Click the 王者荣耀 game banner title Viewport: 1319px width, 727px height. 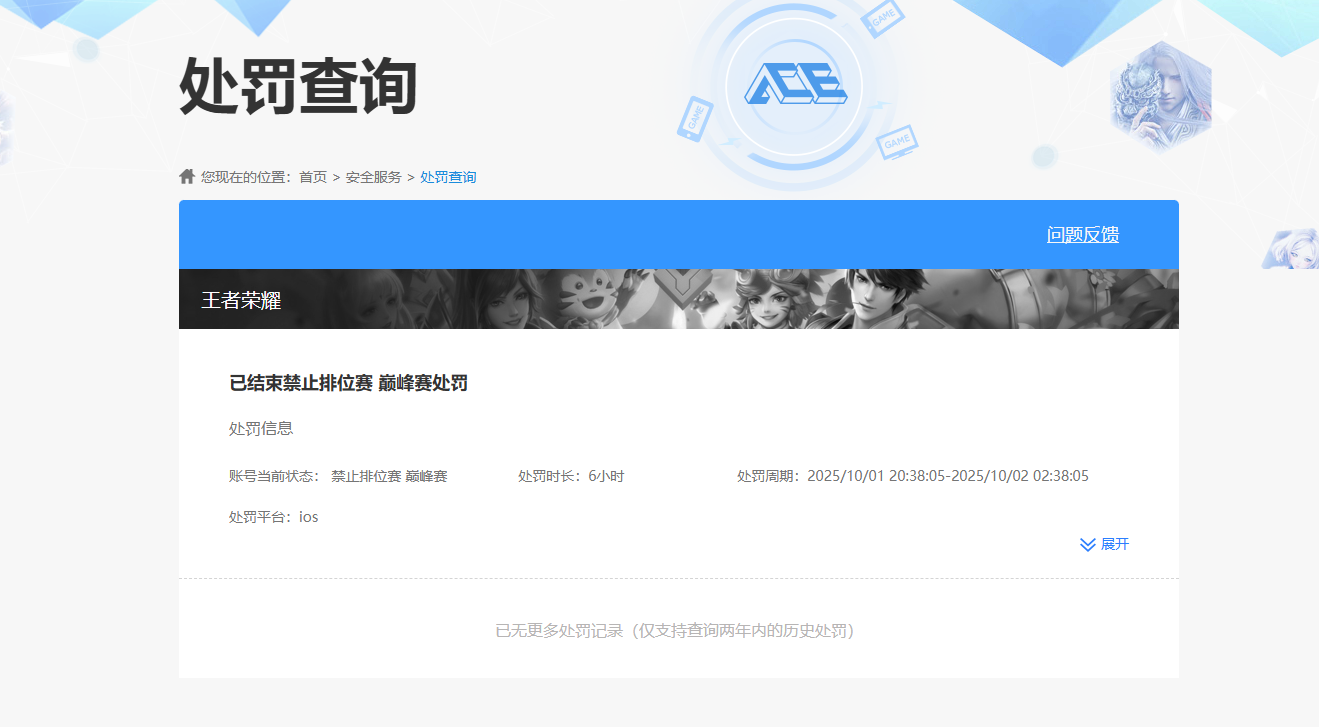241,300
